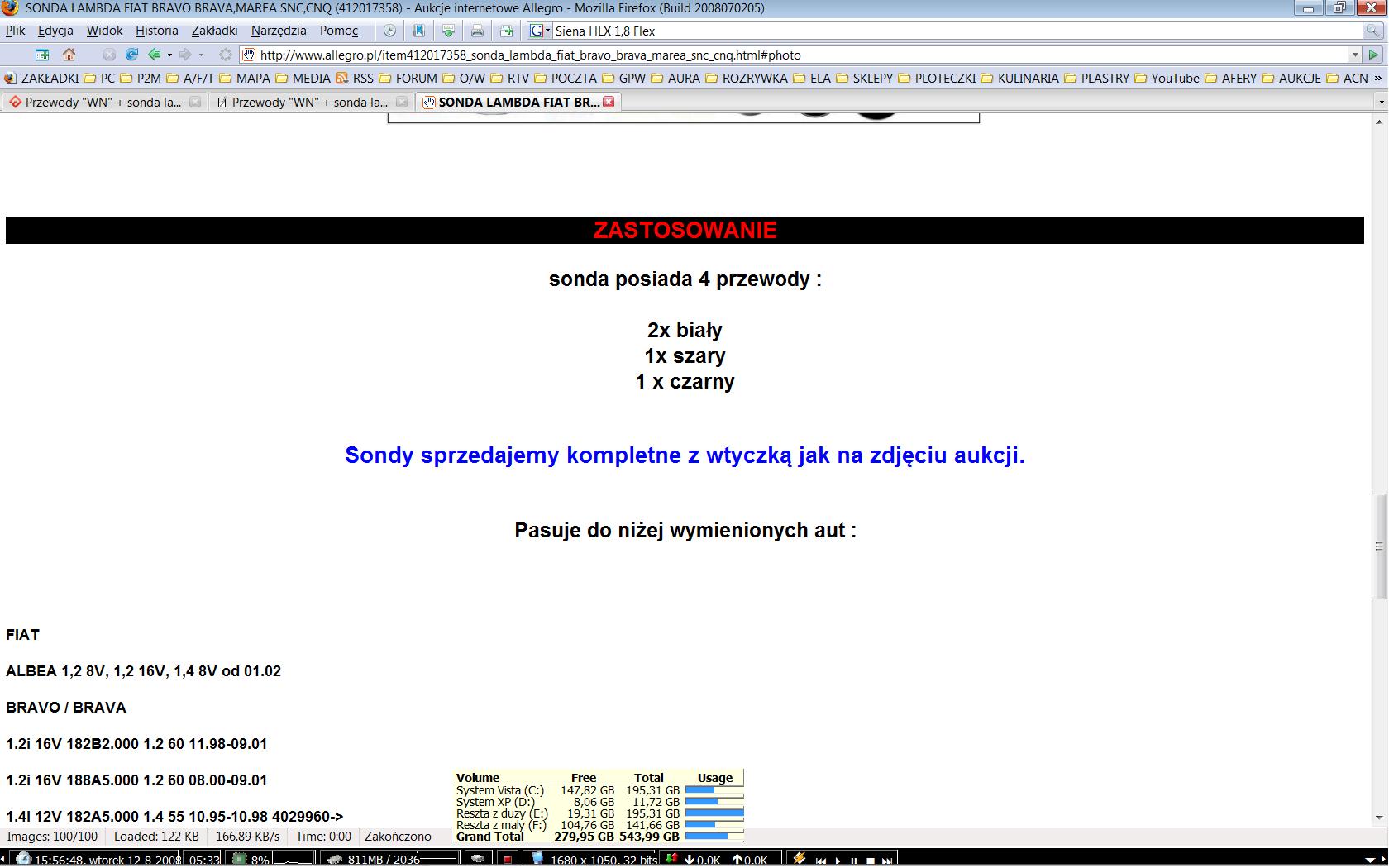The height and width of the screenshot is (868, 1389).
Task: Go to Home page icon
Action: (x=69, y=55)
